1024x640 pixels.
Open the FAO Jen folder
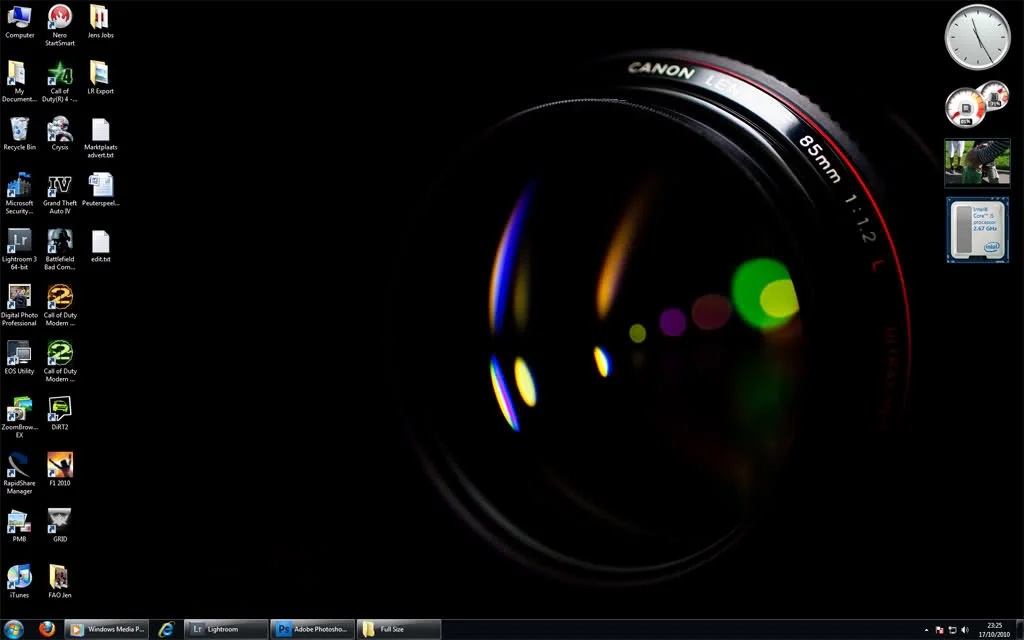pyautogui.click(x=59, y=582)
